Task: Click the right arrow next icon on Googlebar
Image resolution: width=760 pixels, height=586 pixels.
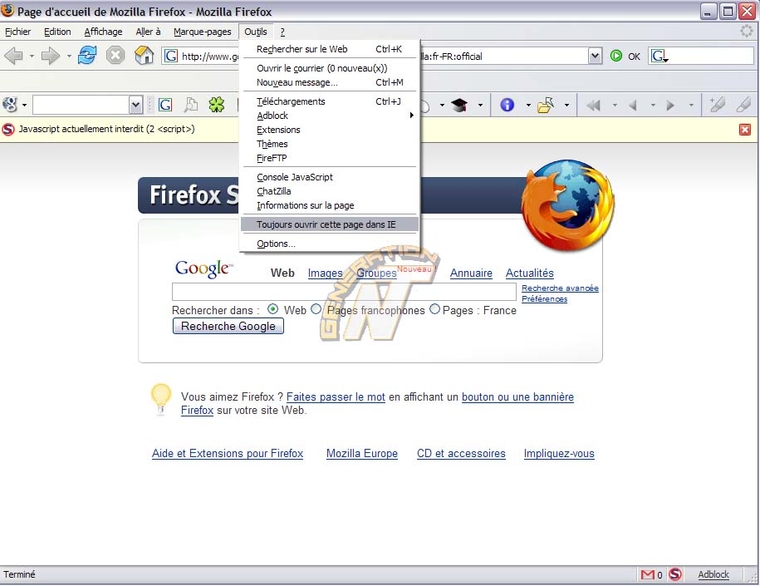Action: 670,105
